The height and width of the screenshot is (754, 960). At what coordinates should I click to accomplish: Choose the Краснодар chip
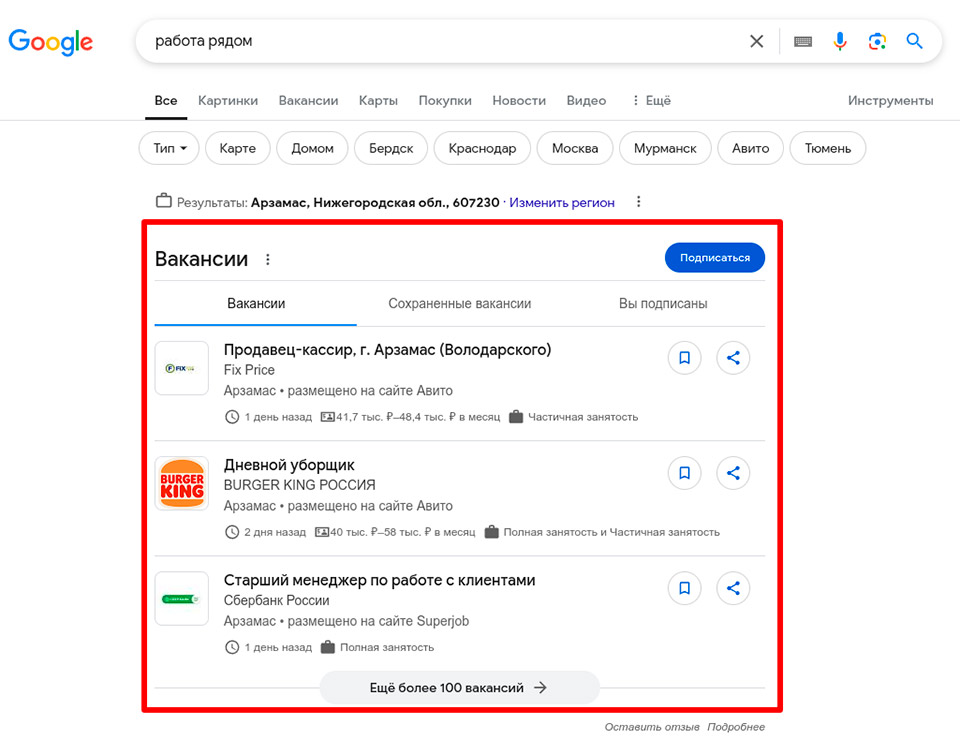pos(482,148)
